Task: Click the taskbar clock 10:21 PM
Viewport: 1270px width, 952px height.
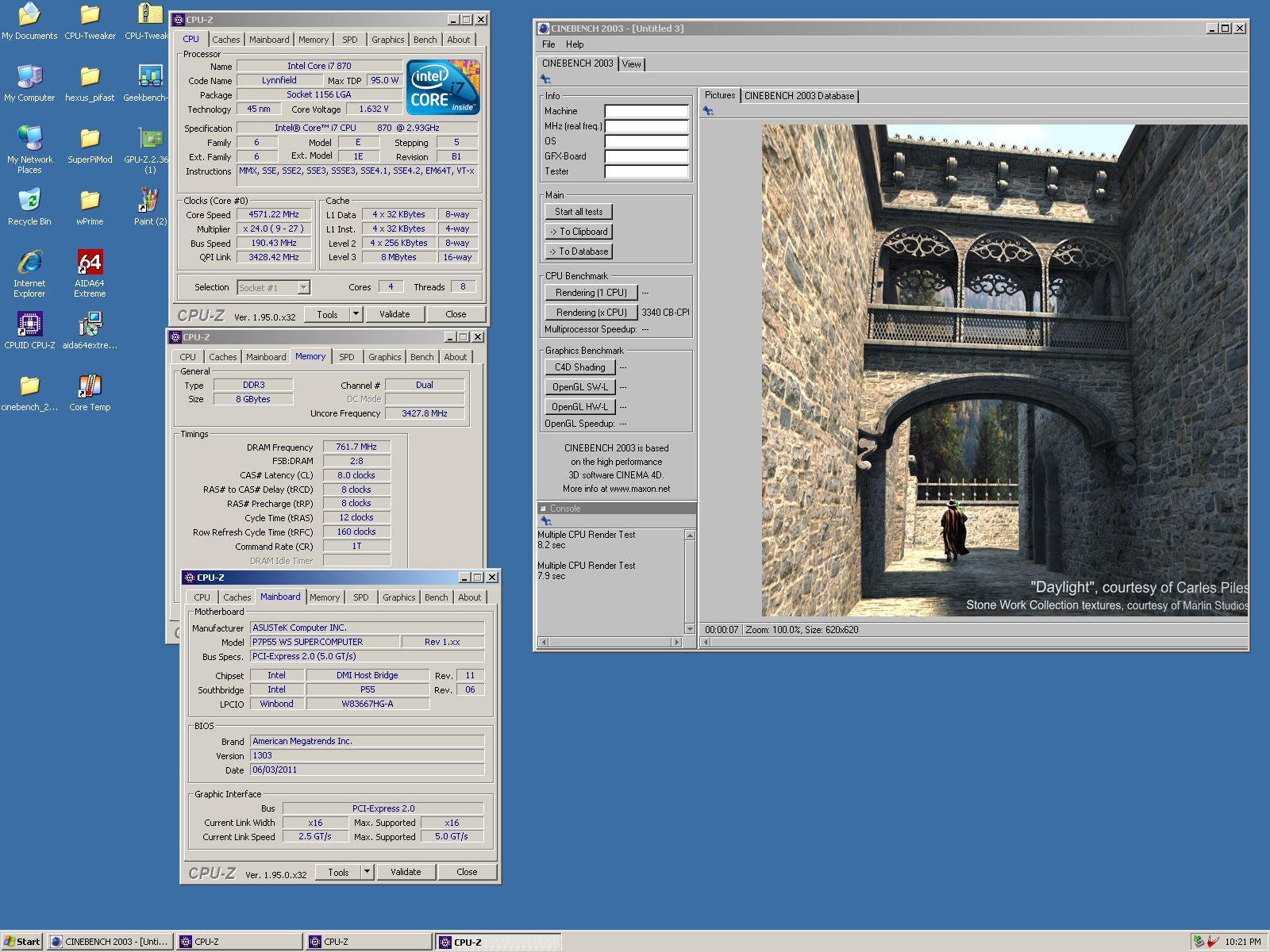Action: [x=1242, y=942]
